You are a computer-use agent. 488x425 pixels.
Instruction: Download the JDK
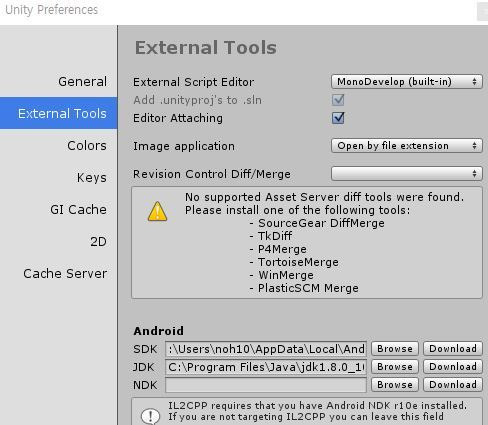point(453,367)
